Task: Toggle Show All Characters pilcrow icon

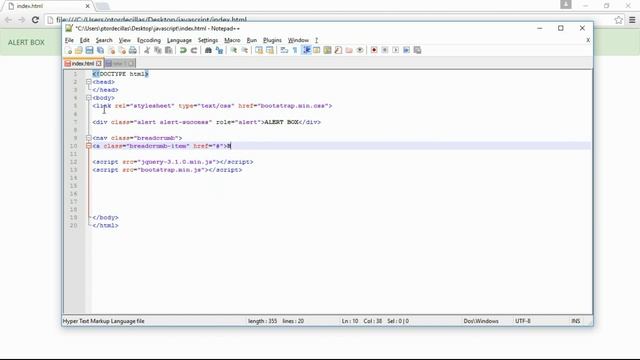Action: pyautogui.click(x=295, y=50)
